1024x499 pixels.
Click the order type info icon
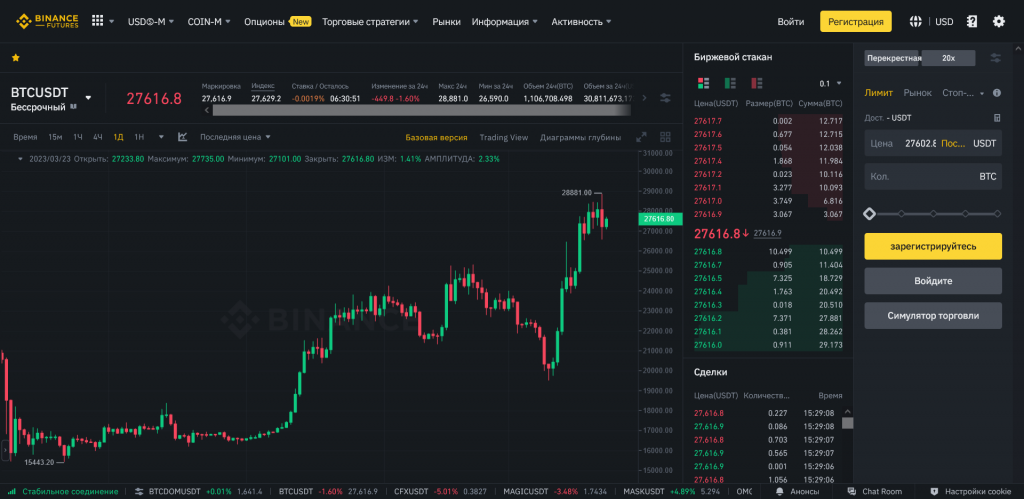point(997,93)
